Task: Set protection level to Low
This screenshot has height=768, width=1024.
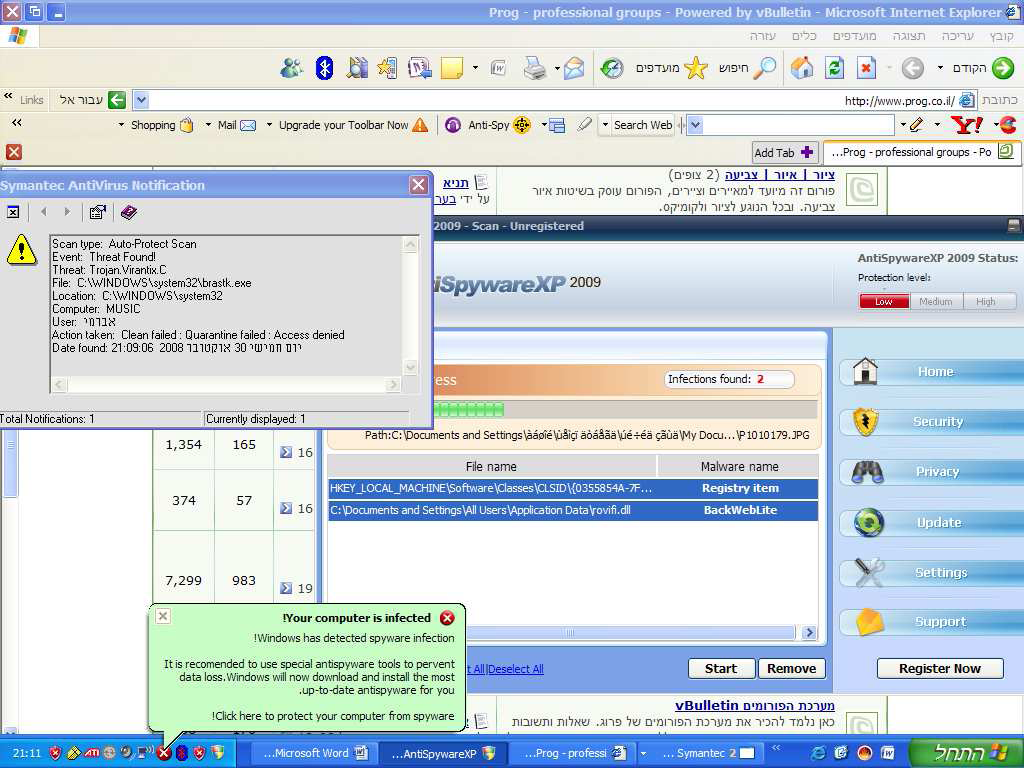Action: (x=884, y=301)
